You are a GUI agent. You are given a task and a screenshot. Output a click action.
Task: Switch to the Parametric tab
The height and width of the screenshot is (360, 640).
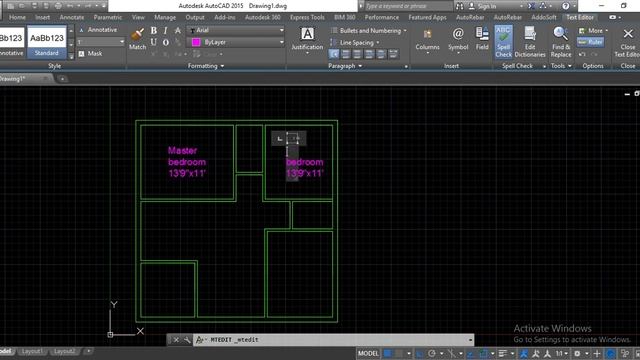tap(107, 17)
